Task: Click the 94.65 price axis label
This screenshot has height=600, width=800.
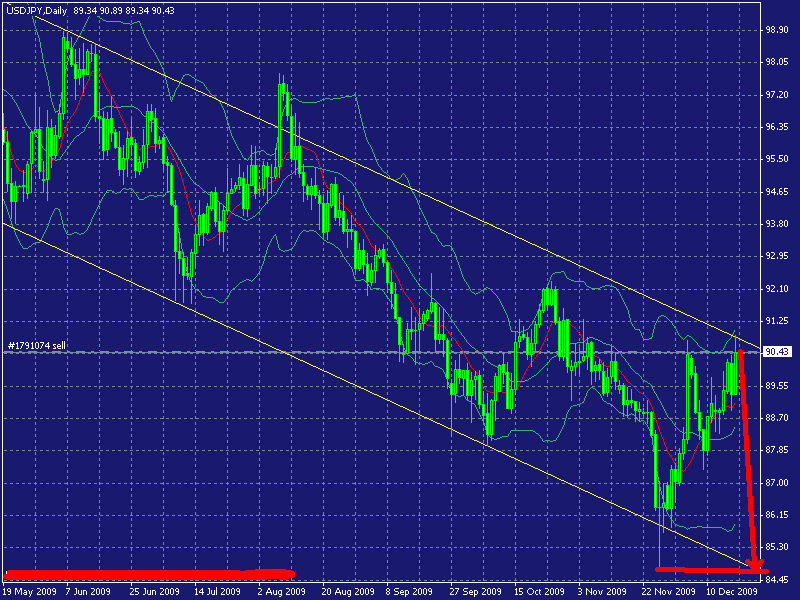Action: point(777,192)
